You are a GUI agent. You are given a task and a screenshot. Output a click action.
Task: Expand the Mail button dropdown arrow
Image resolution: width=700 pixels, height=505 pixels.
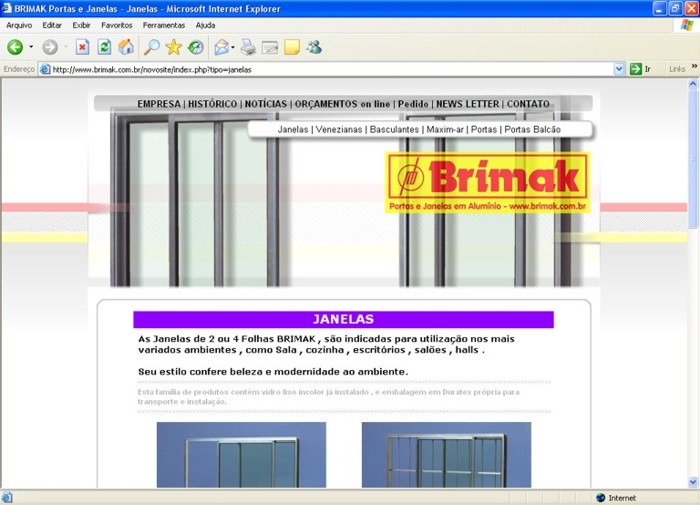coord(233,47)
